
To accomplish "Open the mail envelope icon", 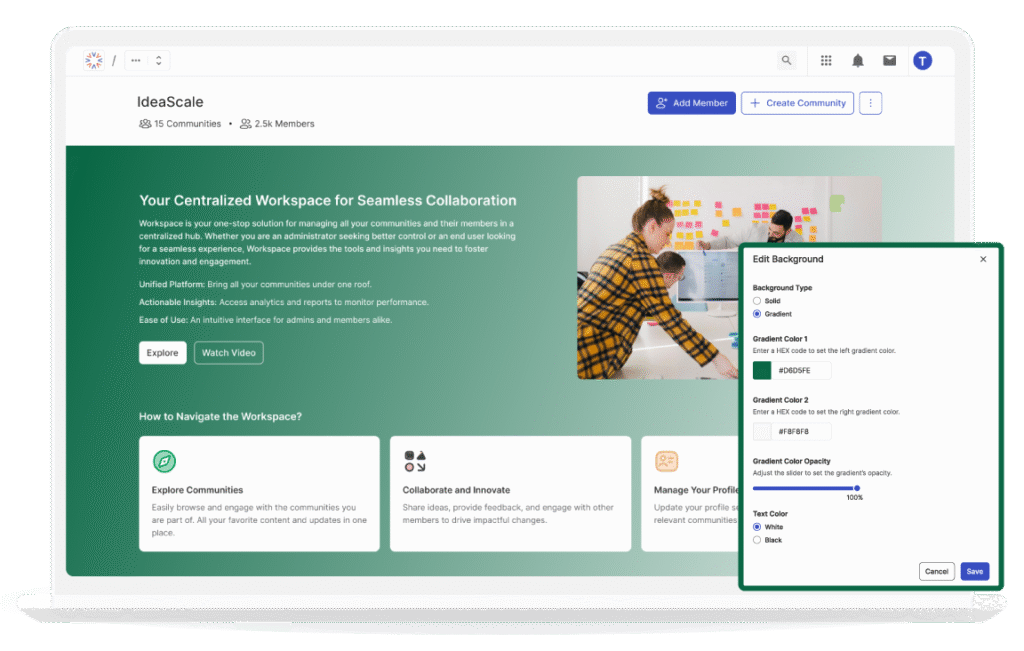I will 889,60.
